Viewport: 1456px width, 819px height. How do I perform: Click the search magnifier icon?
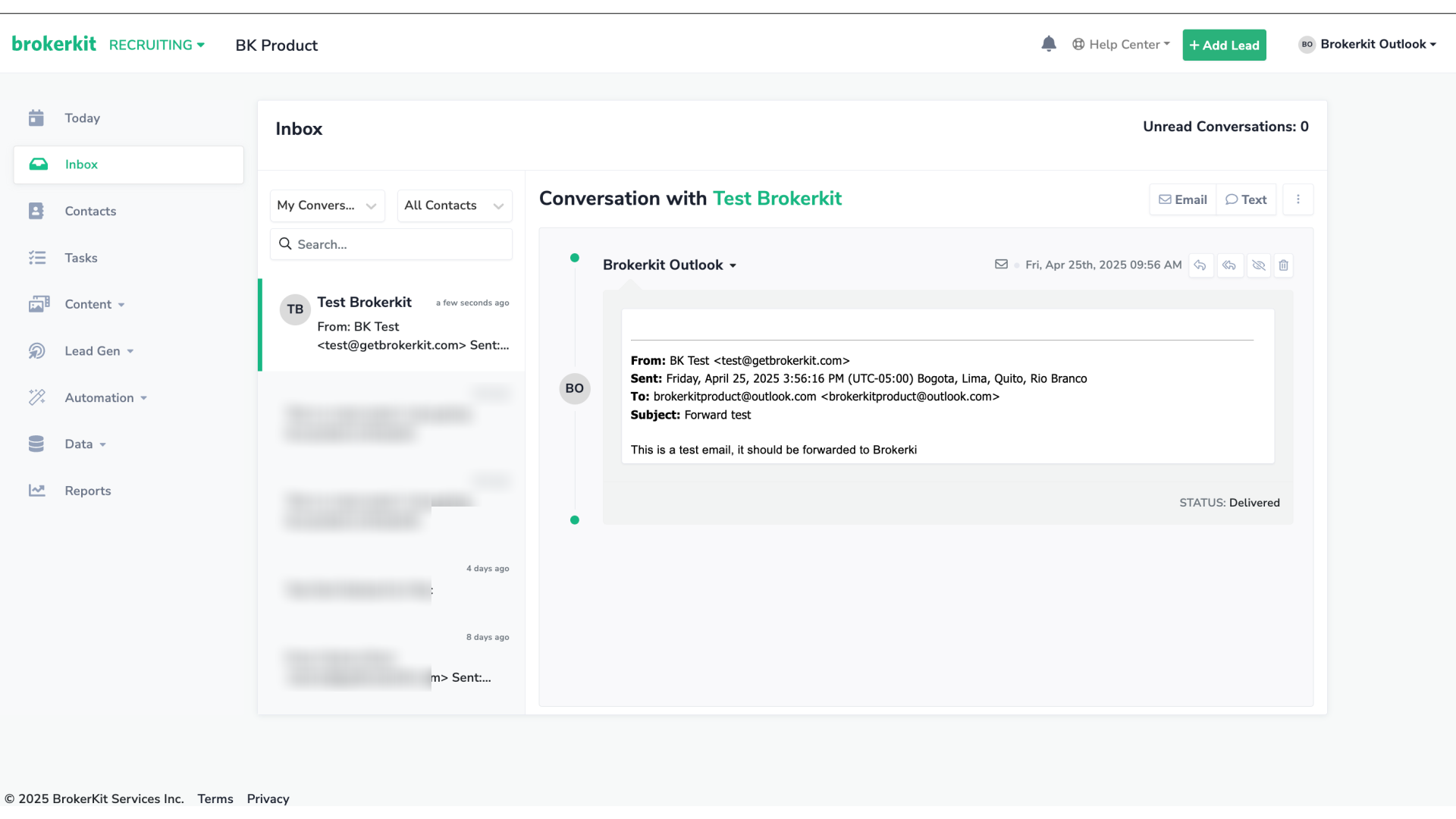coord(285,243)
